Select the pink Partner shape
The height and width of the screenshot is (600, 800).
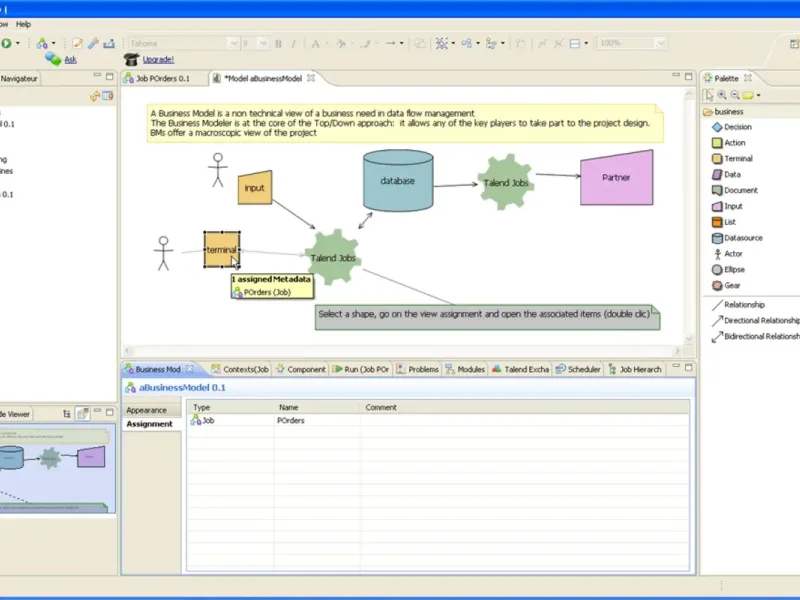coord(616,178)
